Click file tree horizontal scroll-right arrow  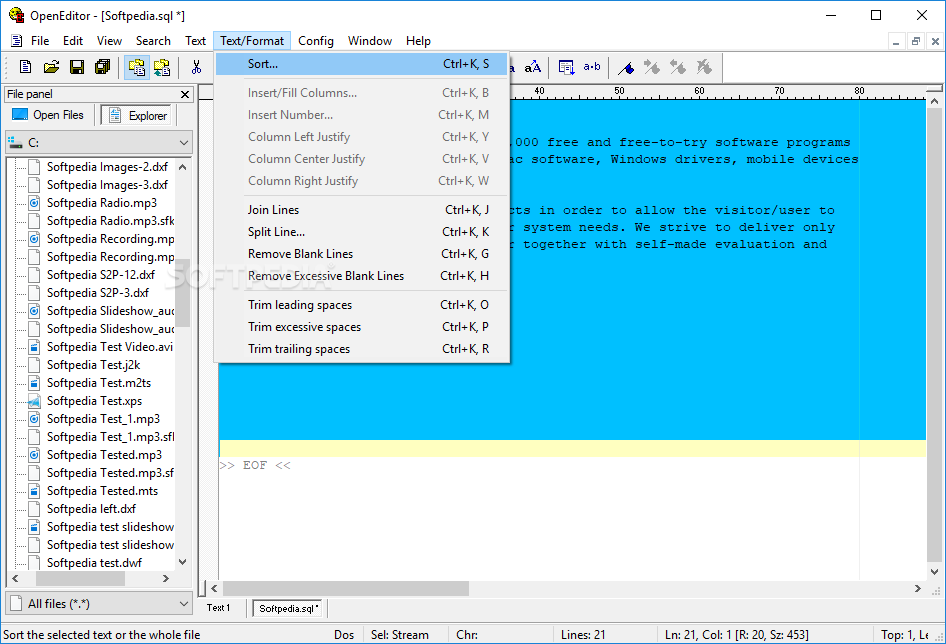166,579
